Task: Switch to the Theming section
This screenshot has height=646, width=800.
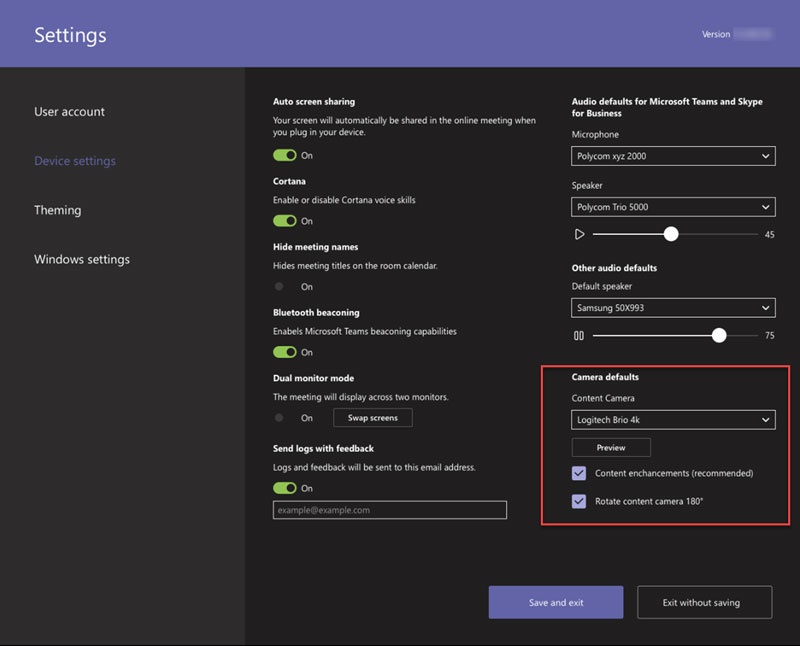Action: point(58,210)
